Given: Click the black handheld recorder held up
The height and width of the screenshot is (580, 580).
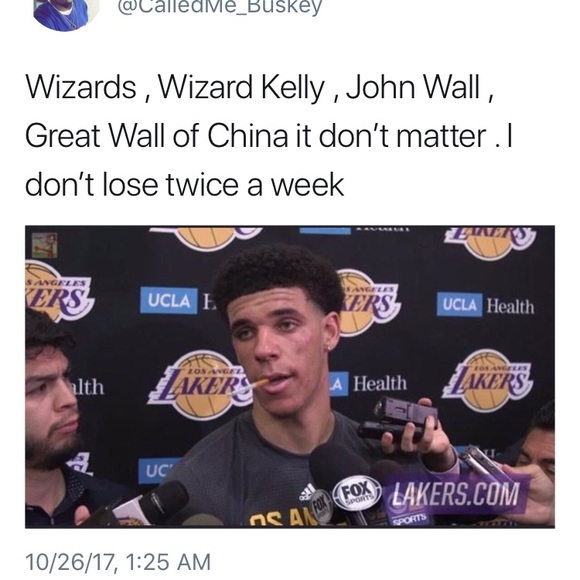Looking at the screenshot, I should [x=398, y=419].
